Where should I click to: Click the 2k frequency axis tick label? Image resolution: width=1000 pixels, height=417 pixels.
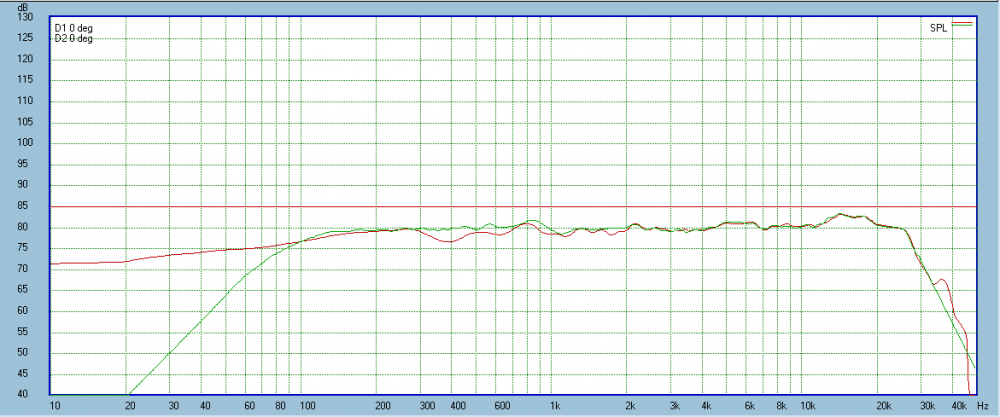[630, 407]
